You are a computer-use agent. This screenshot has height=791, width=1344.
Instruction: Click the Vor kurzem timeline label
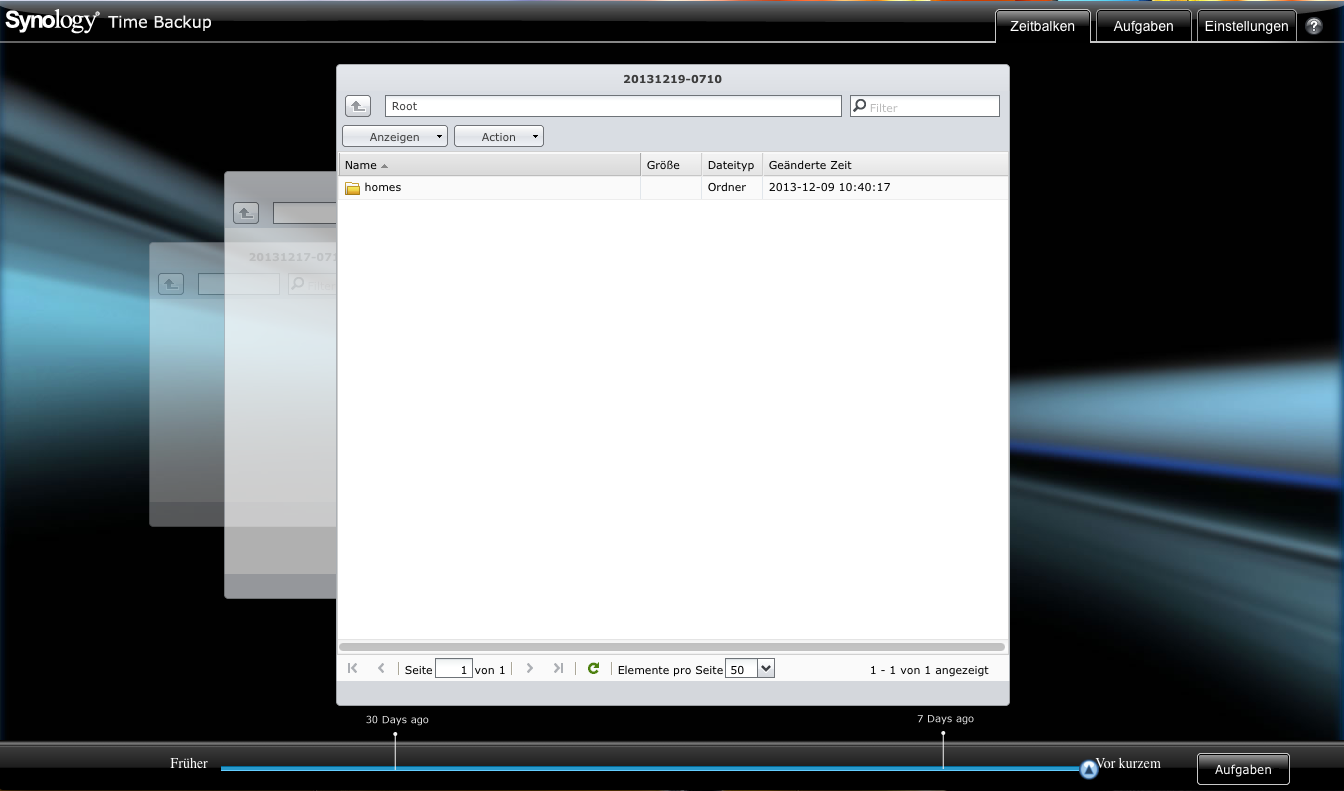tap(1128, 763)
